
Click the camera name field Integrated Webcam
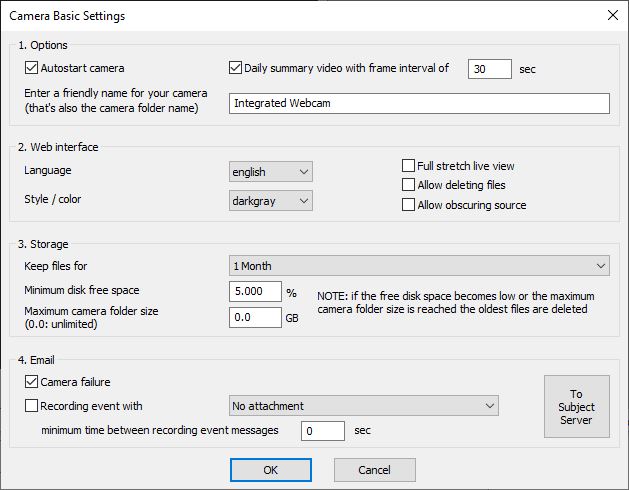(x=419, y=104)
